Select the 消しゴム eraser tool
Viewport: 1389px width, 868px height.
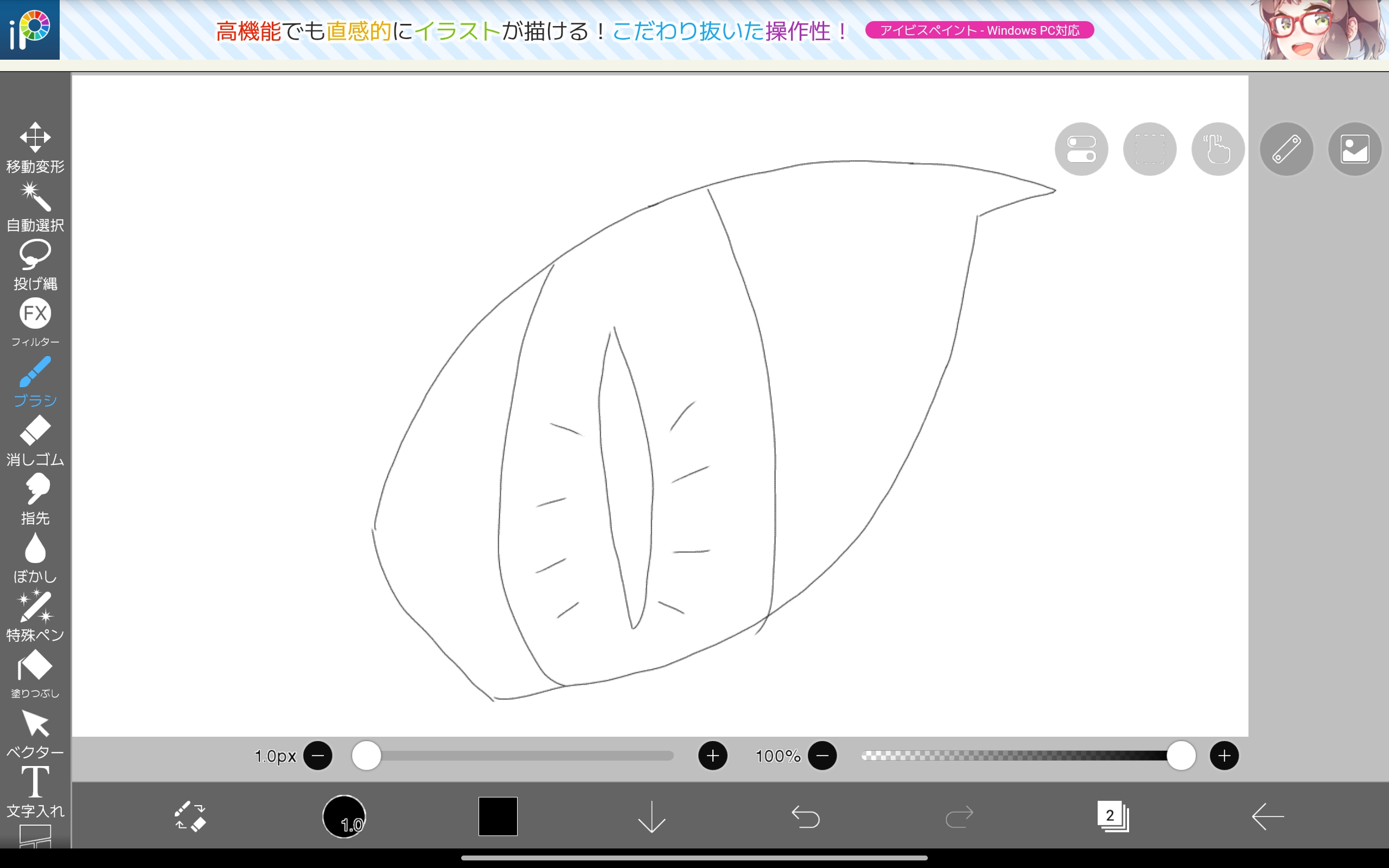[35, 441]
